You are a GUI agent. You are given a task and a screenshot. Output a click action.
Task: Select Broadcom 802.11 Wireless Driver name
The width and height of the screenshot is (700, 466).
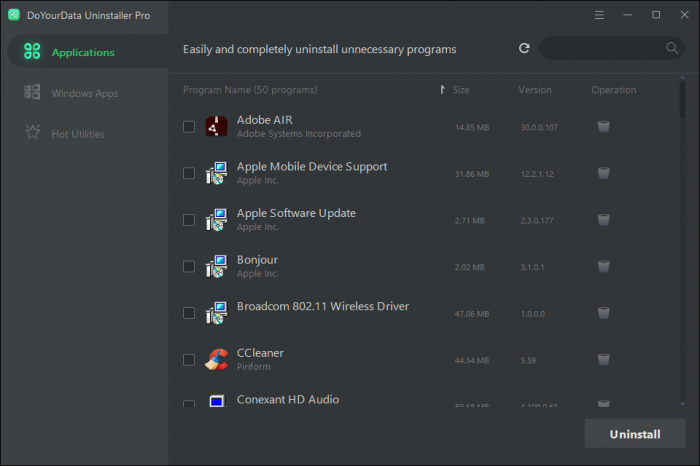click(x=323, y=306)
